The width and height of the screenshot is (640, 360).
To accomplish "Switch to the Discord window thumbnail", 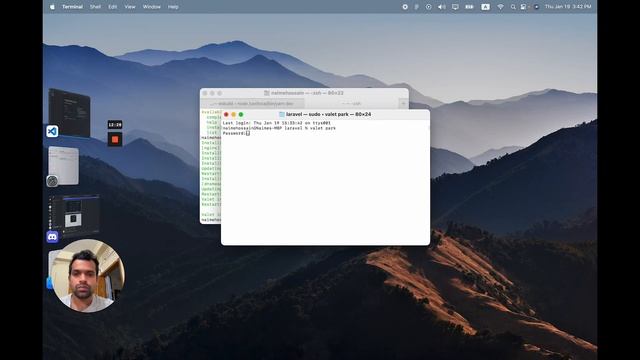I will (x=74, y=216).
